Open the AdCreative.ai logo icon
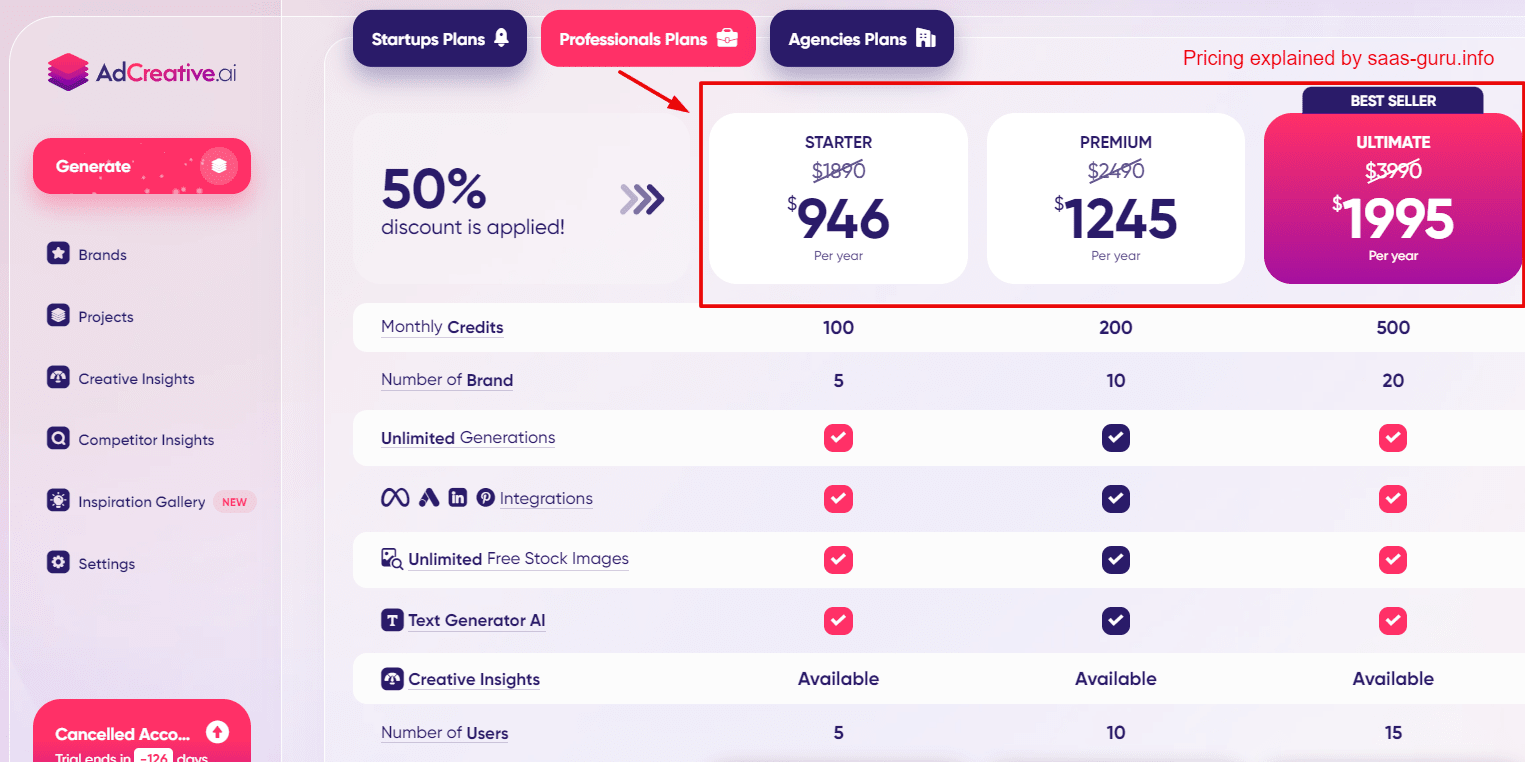Screen dimensions: 1525x762 [x=70, y=71]
